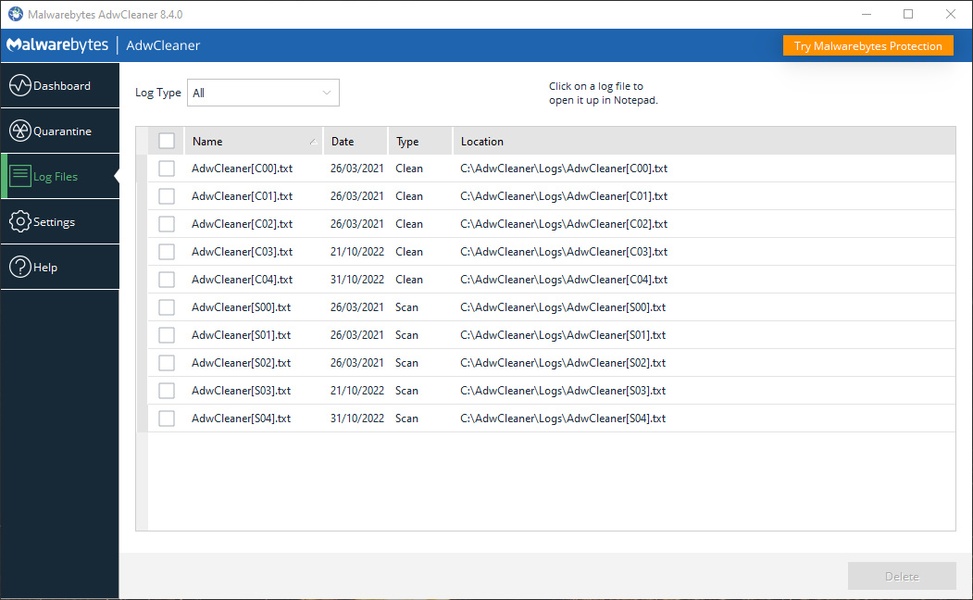Screen dimensions: 973x600
Task: Open the Log Type dropdown
Action: (x=264, y=93)
